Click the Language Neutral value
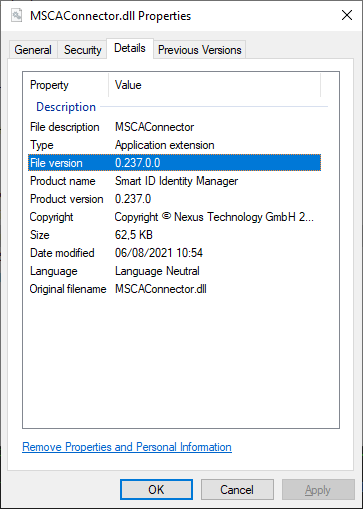The width and height of the screenshot is (363, 509). 157,271
